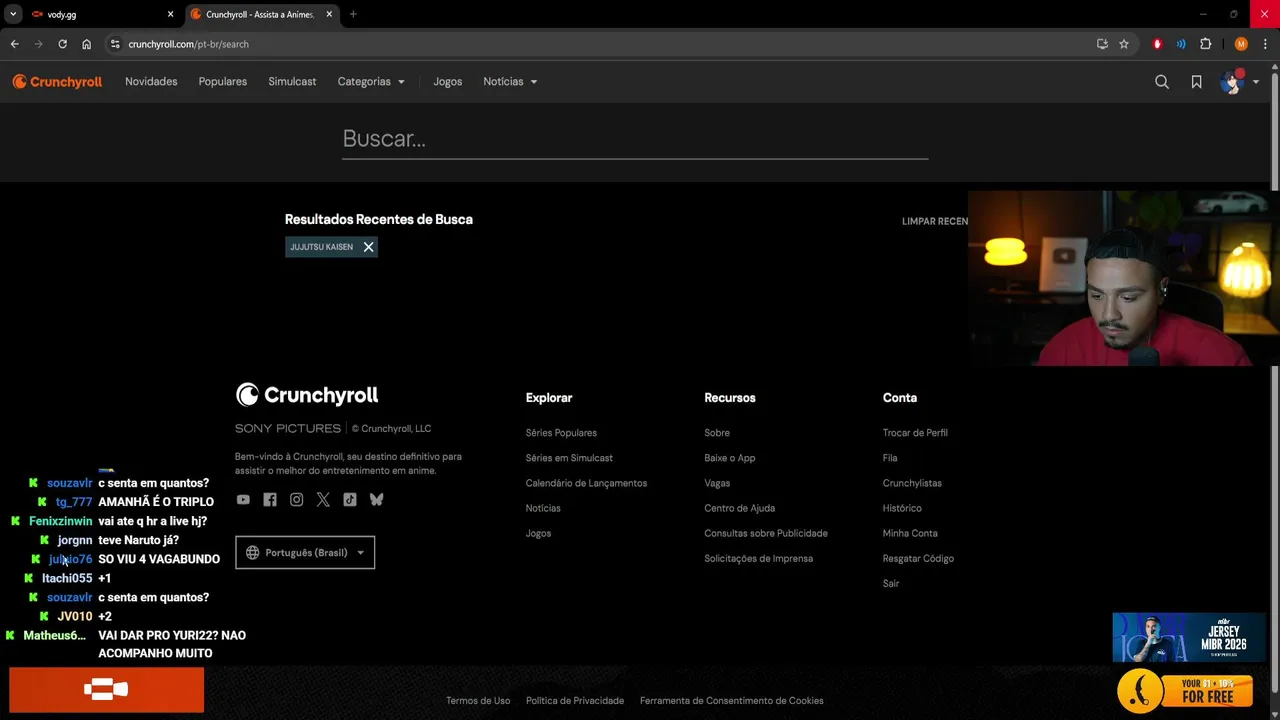Open Novidades in the navigation

click(x=151, y=82)
